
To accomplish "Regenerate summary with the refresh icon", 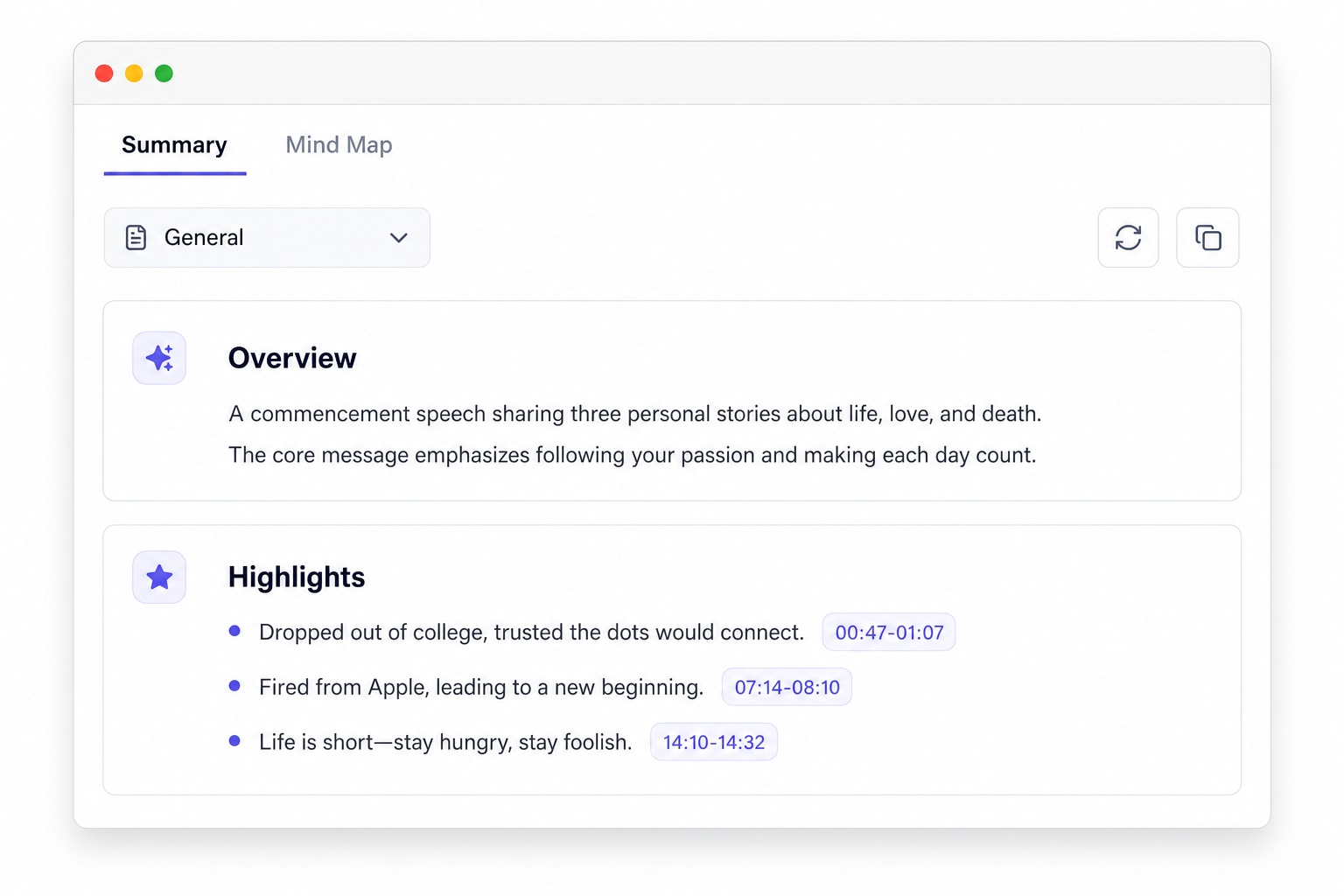I will point(1128,237).
